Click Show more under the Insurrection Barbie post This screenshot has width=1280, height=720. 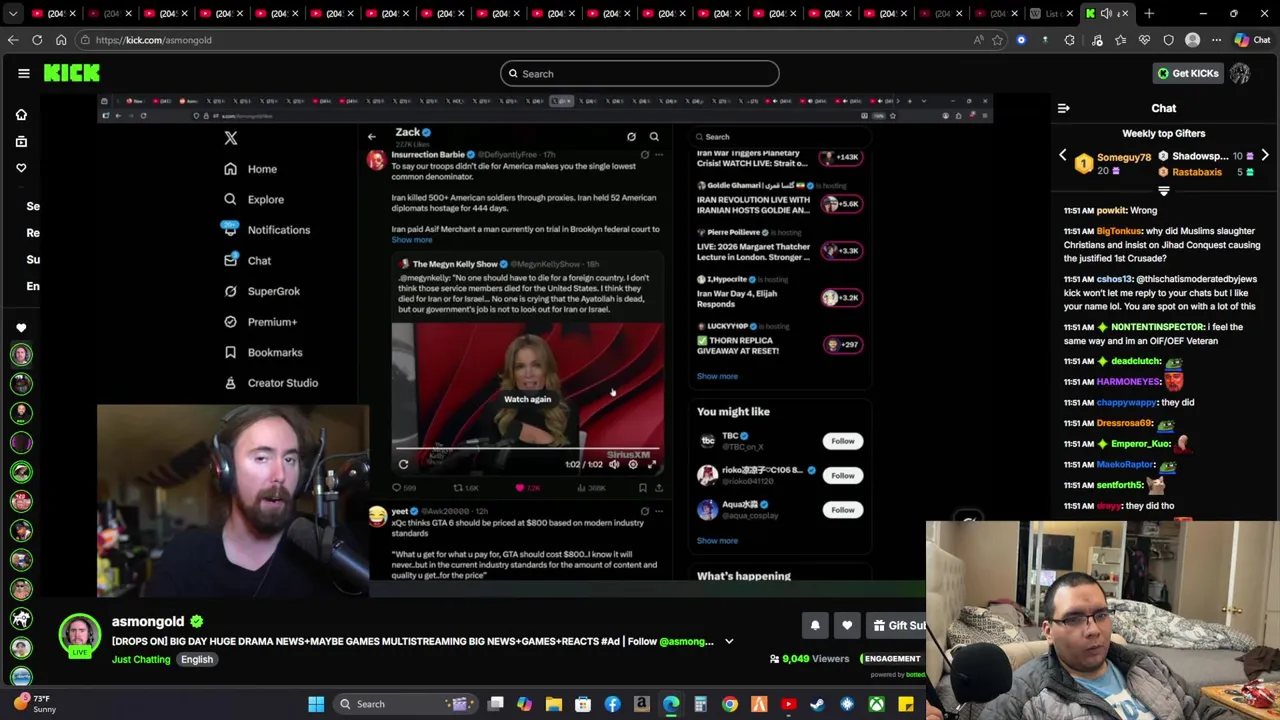[x=412, y=240]
